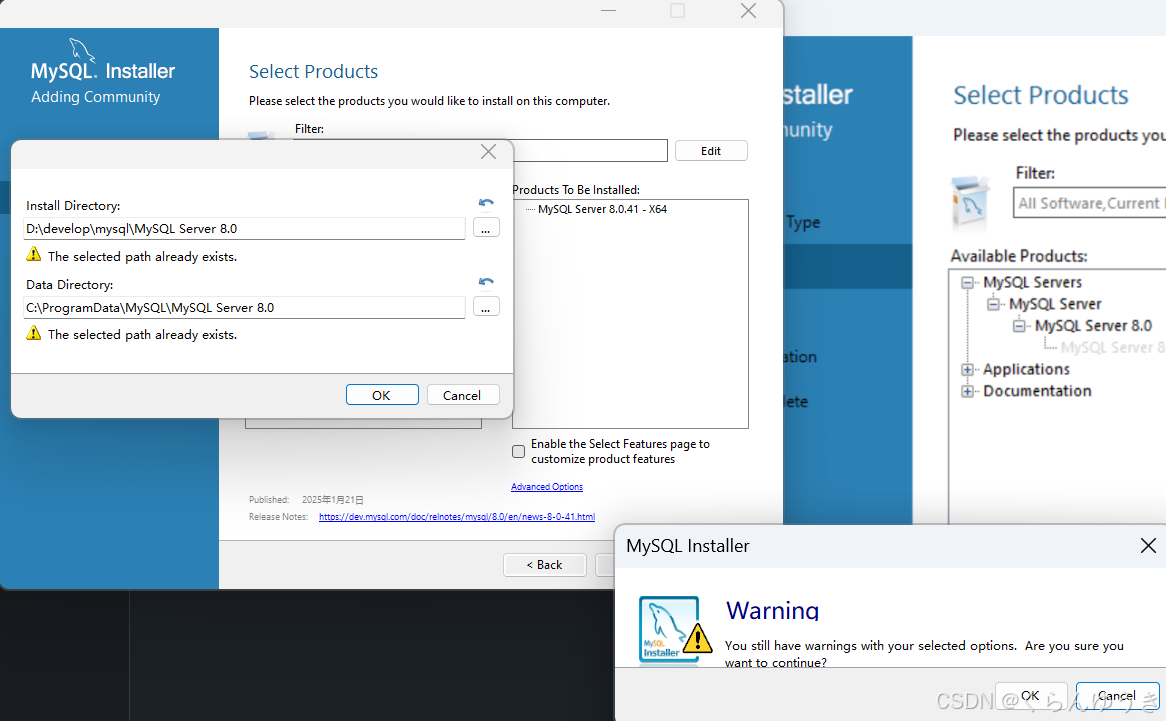
Task: Click 'The selected path already exists' under Install Directory
Action: [142, 256]
